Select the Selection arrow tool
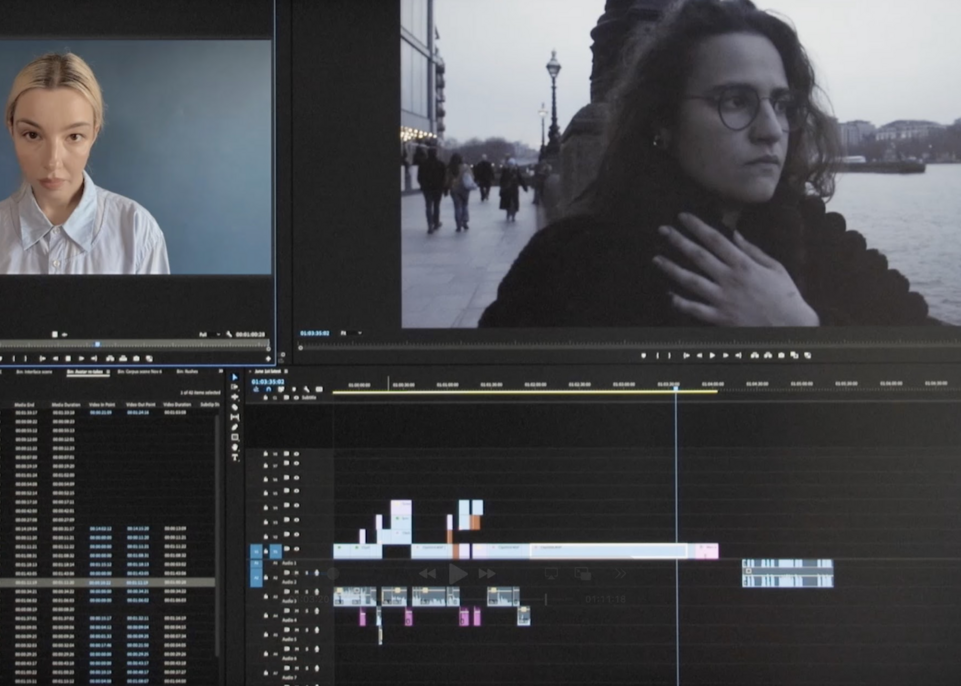Viewport: 961px width, 686px height. coord(235,378)
